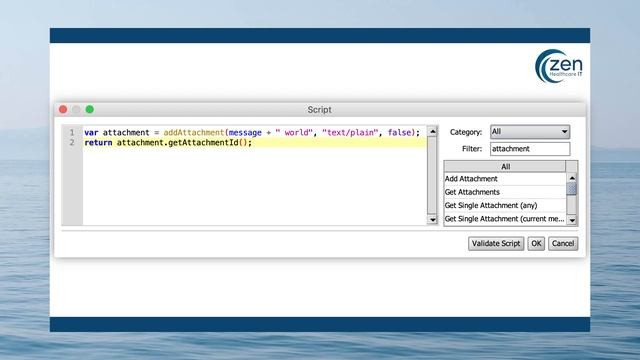Focus the Filter field containing attachment
Screen dimensions: 640x360
pyautogui.click(x=530, y=149)
